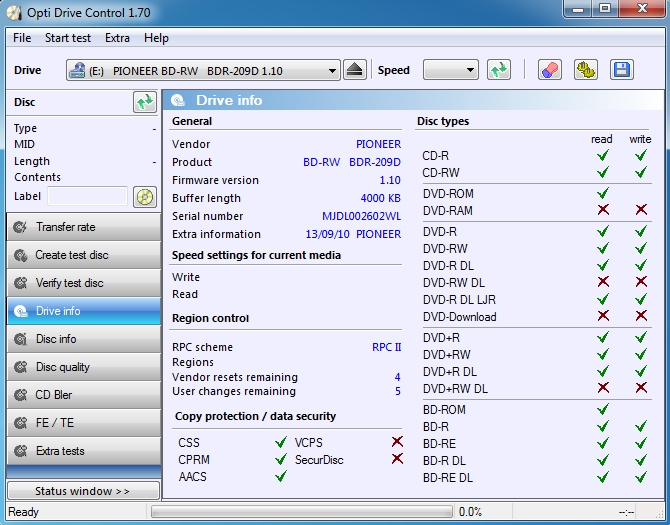Click the Transfer rate disc icon

[20, 227]
